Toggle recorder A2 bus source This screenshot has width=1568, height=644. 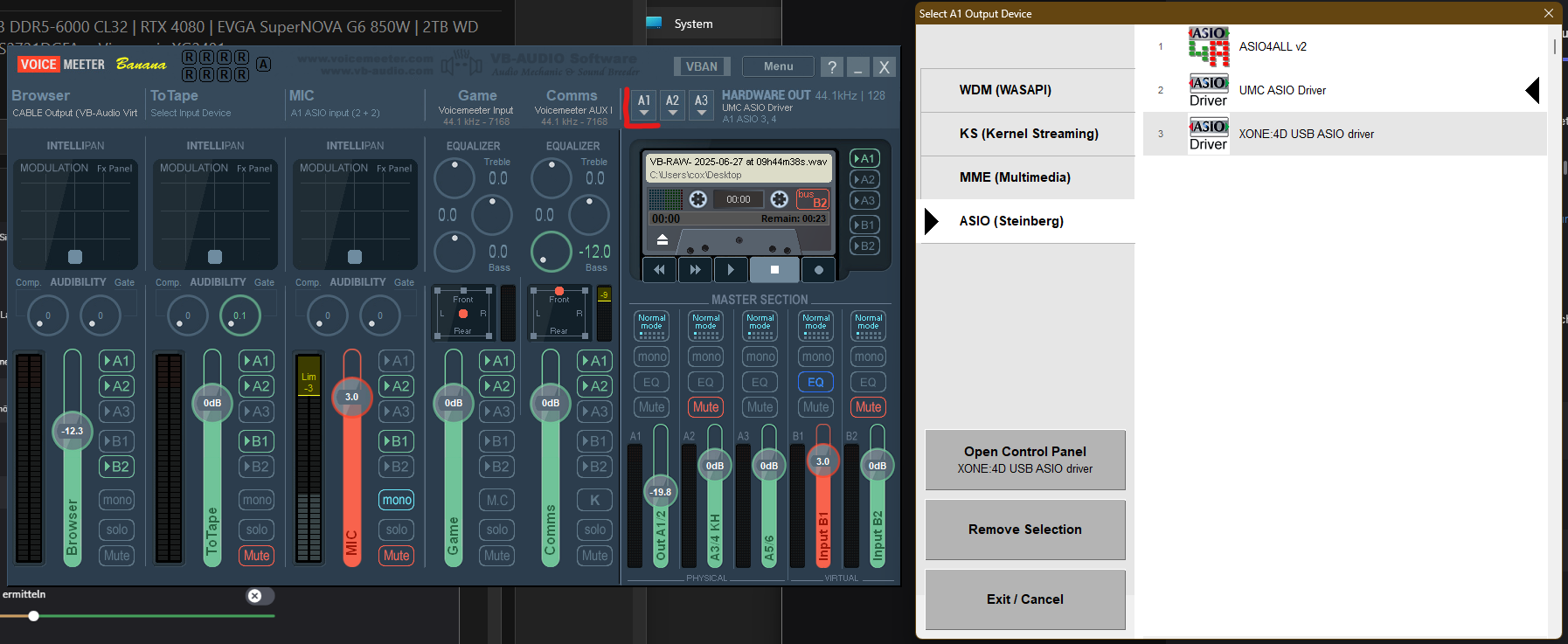click(x=864, y=179)
